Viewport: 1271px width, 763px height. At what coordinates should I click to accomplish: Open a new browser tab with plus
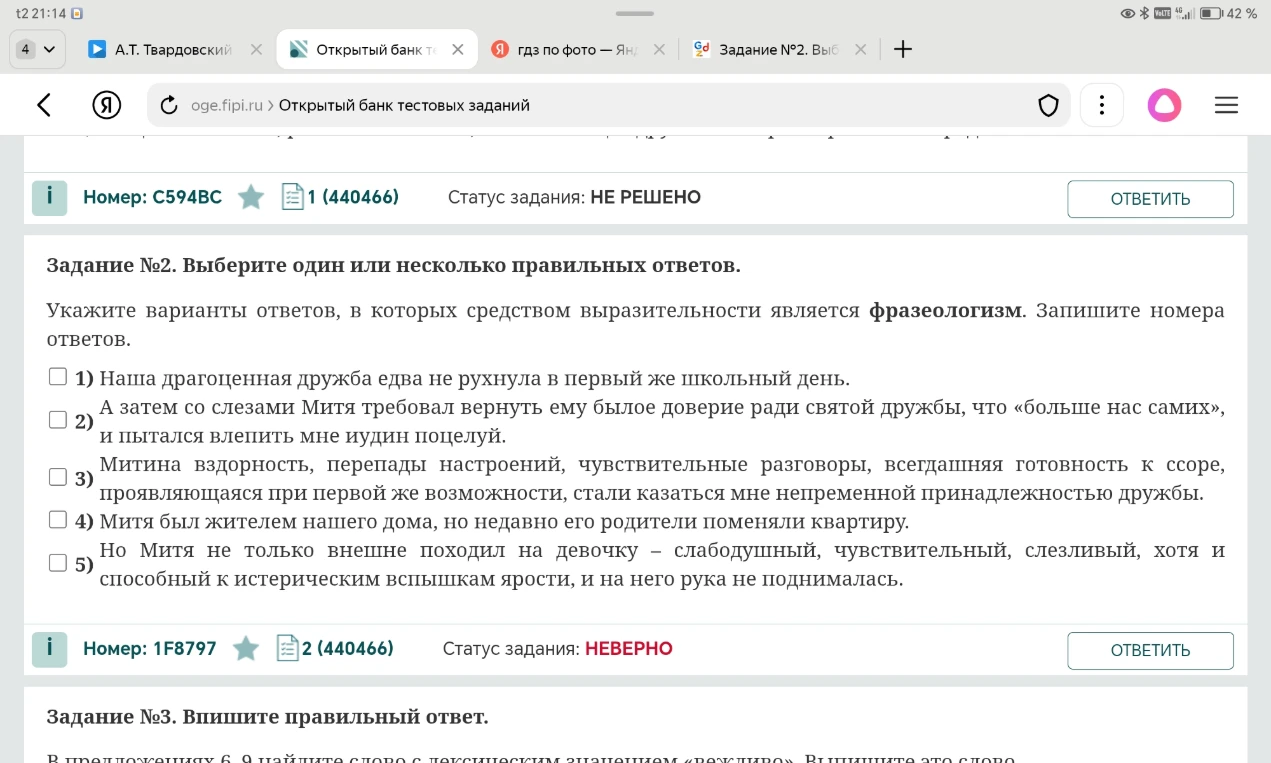[x=903, y=49]
